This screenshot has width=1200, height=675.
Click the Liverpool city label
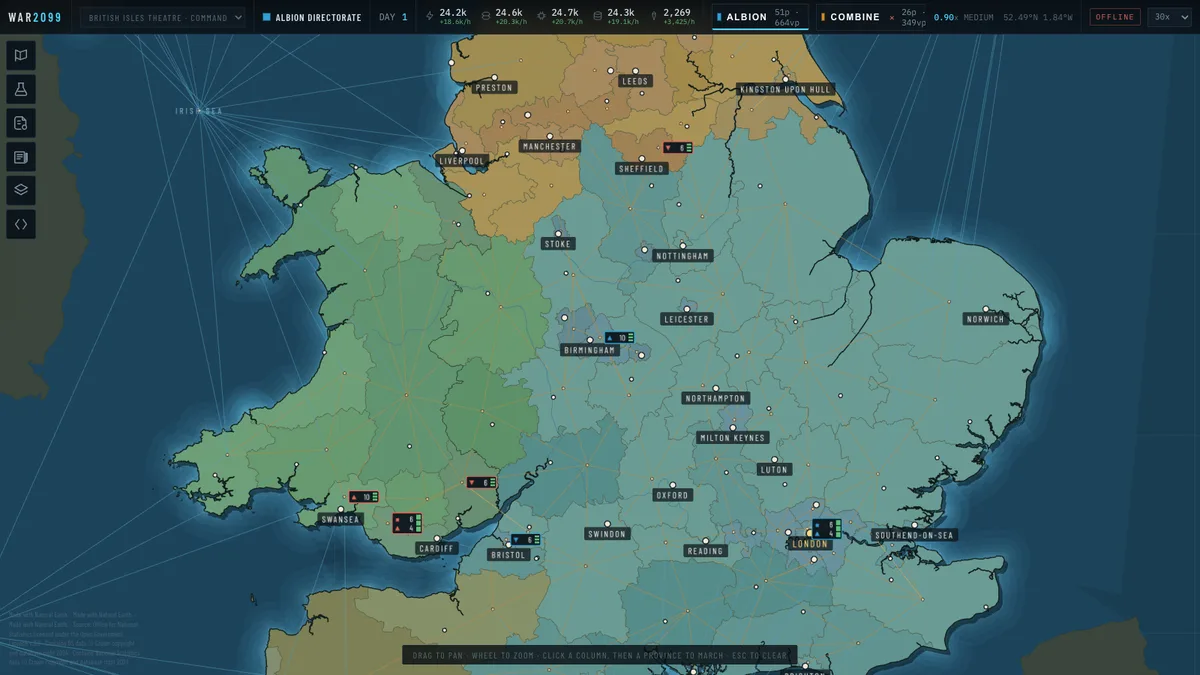pos(462,161)
